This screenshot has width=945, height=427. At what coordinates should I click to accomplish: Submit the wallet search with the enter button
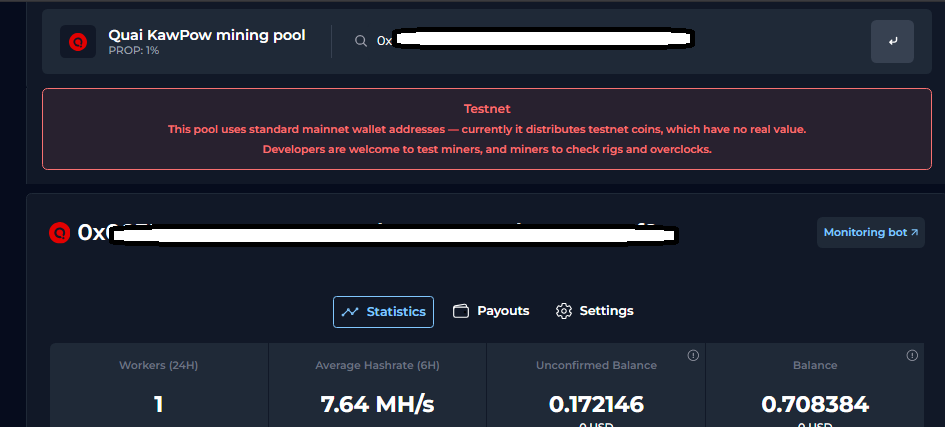tap(892, 42)
